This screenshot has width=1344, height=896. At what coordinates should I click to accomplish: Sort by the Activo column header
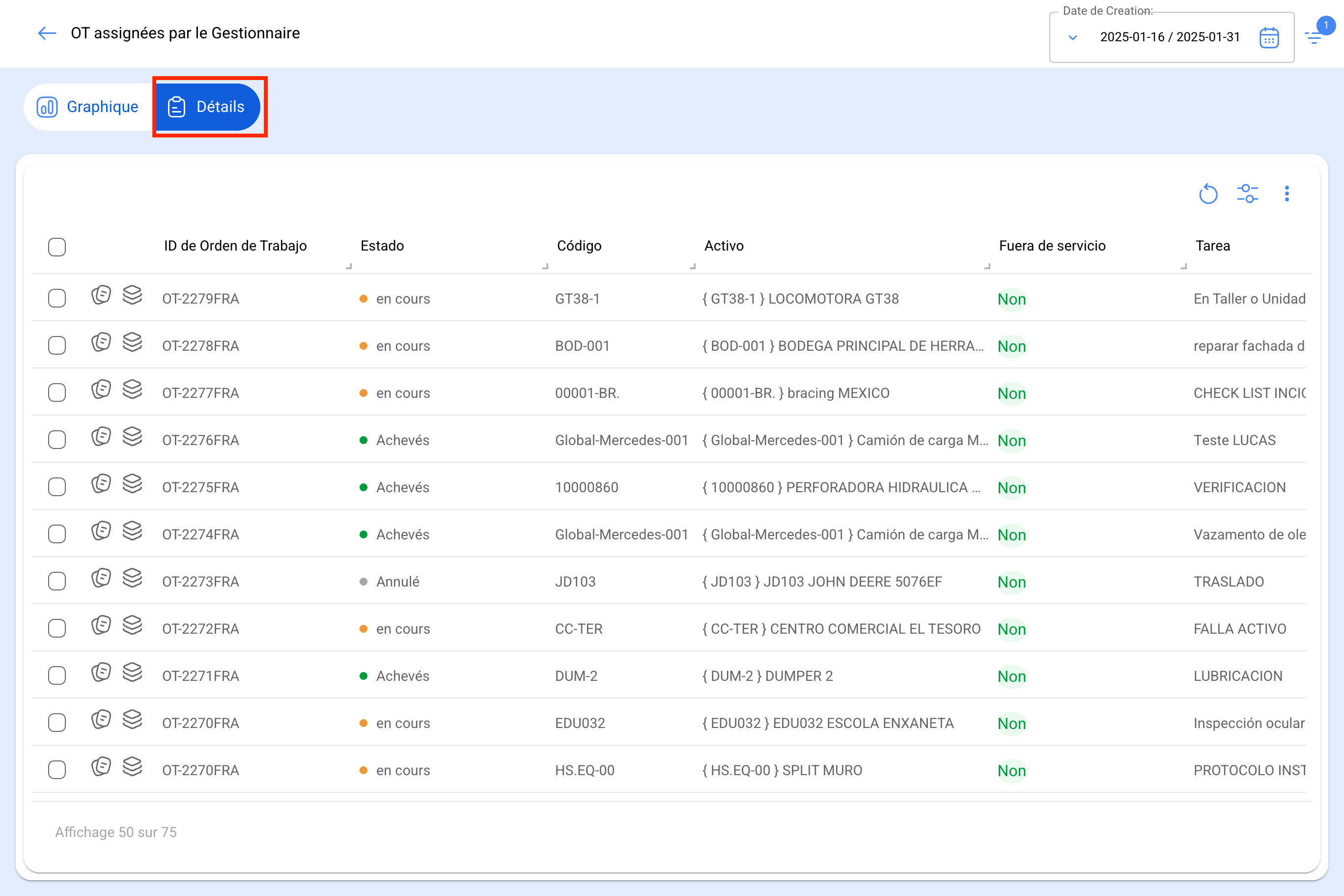coord(724,246)
